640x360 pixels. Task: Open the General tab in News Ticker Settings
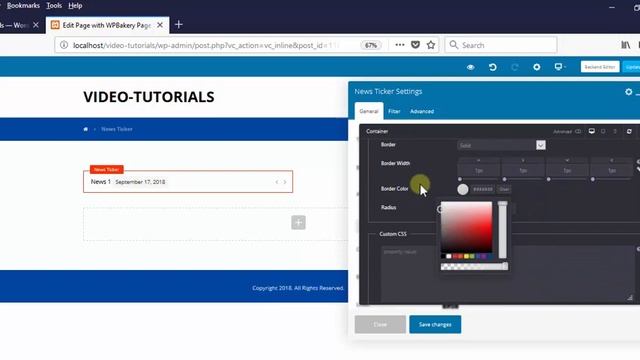pos(369,111)
